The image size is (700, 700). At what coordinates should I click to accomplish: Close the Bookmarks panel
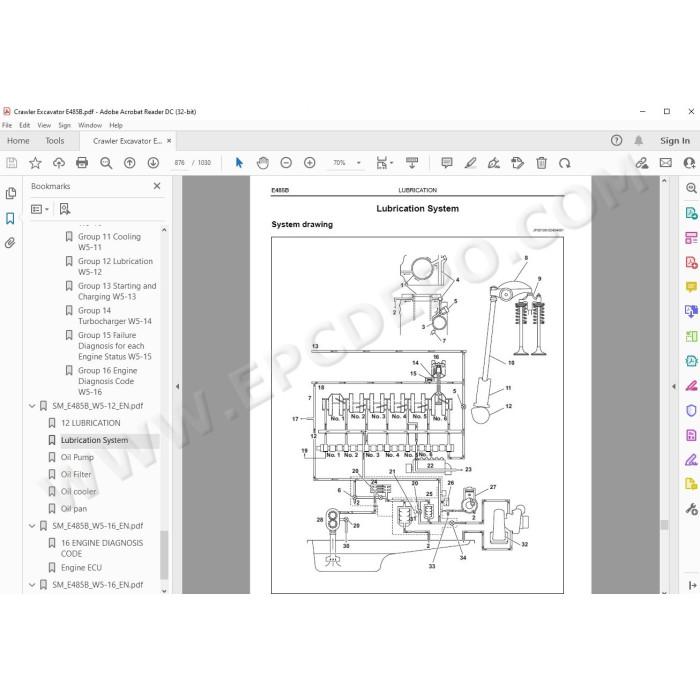(x=157, y=186)
